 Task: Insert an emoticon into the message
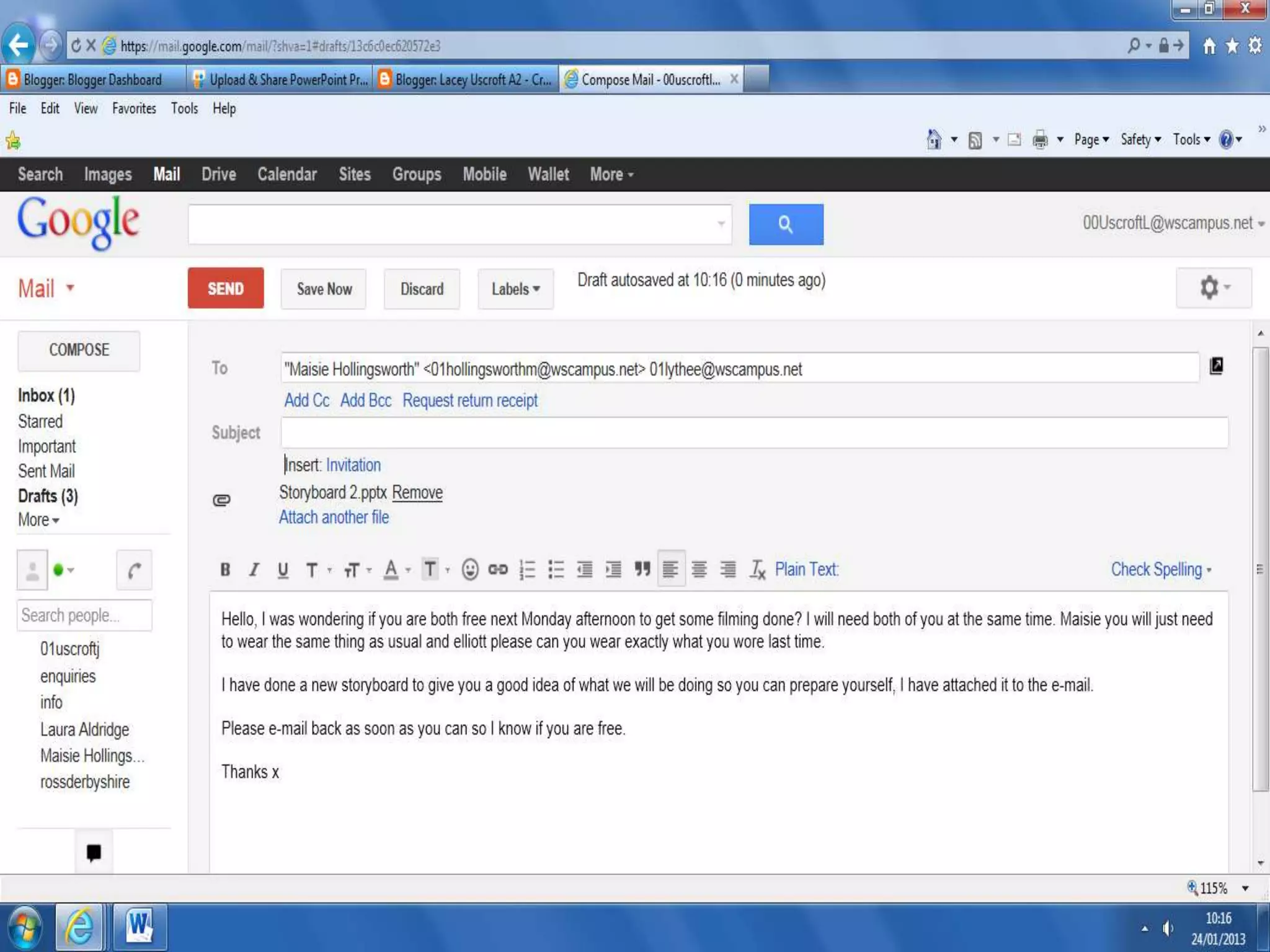(469, 570)
